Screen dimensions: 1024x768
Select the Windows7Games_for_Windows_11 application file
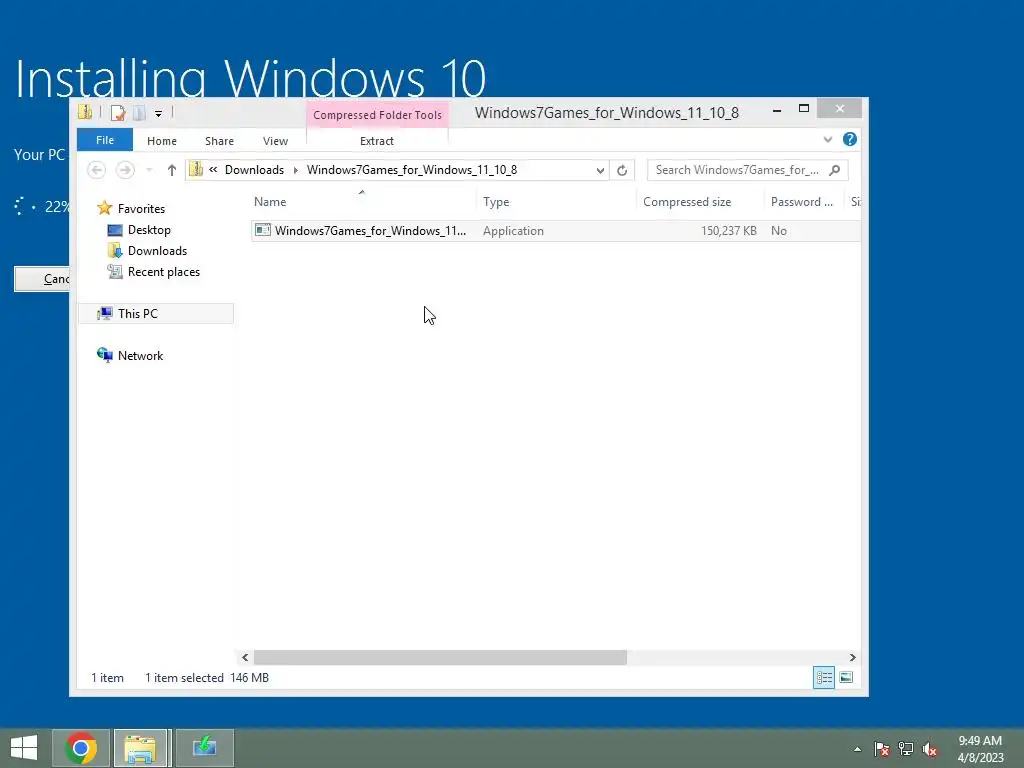[x=555, y=231]
